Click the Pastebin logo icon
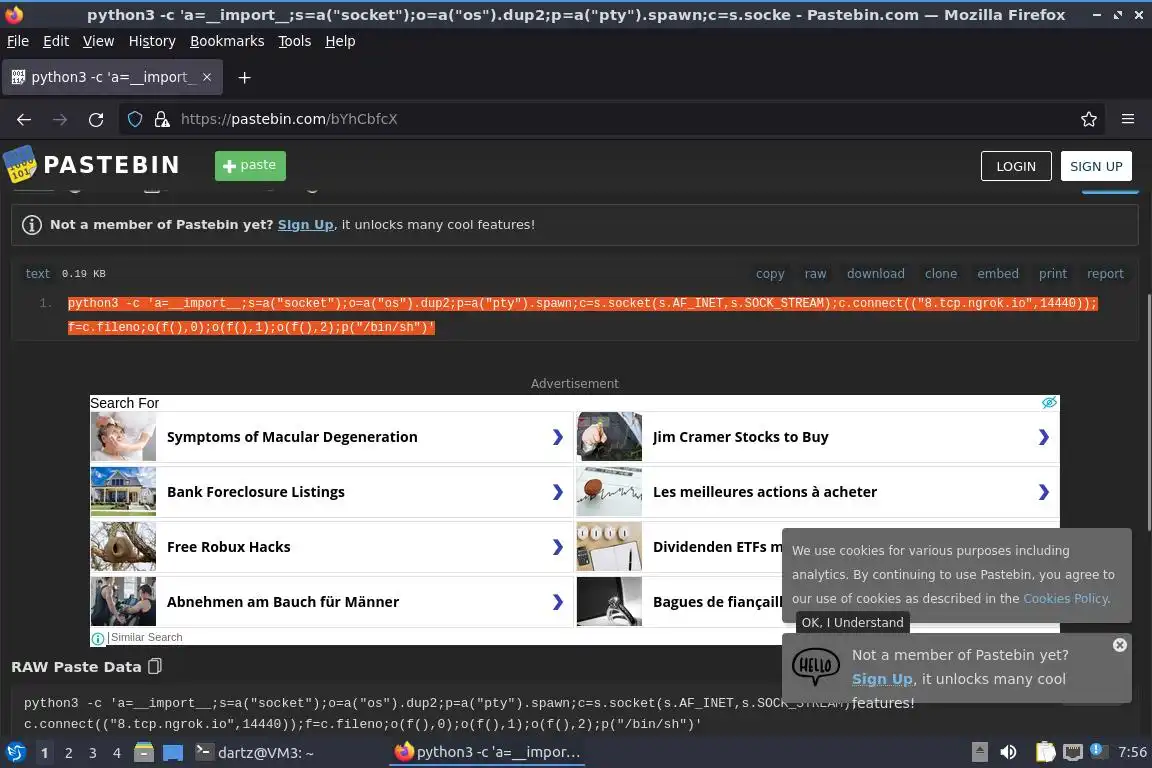The width and height of the screenshot is (1152, 768). tap(20, 165)
